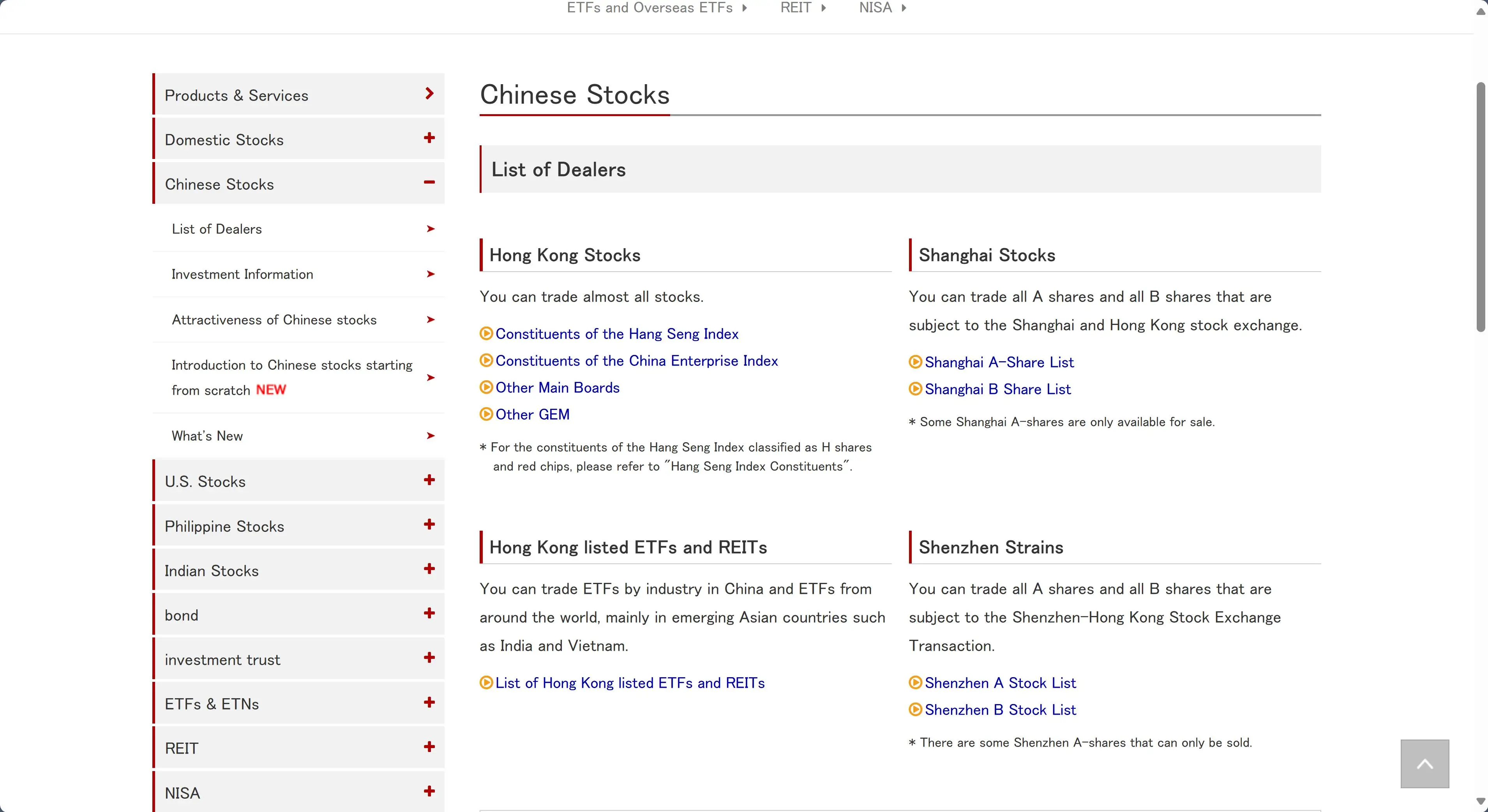Click the page vertical scrollbar thumb
Screen dimensions: 1488x812
point(1481,207)
